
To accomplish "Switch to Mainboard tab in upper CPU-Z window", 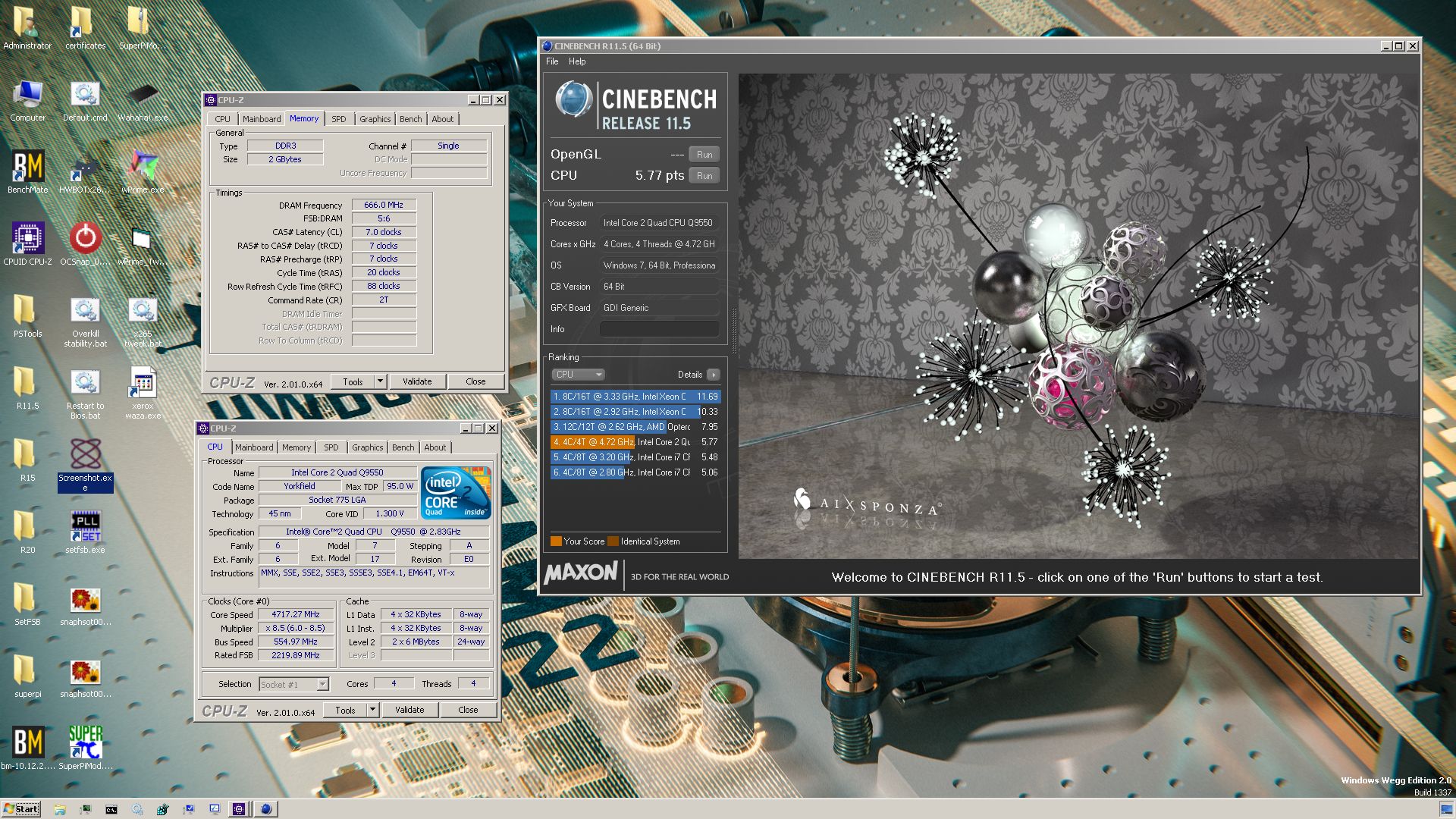I will point(262,119).
